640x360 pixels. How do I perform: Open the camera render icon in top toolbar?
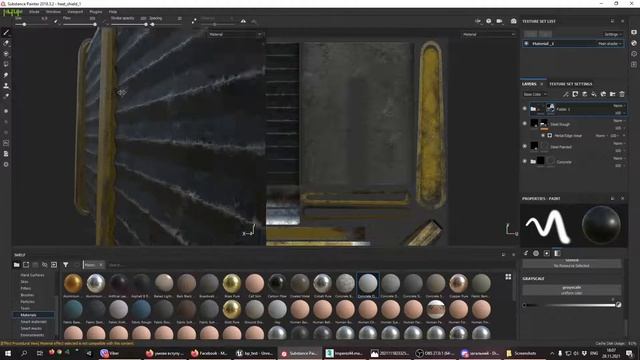[513, 21]
